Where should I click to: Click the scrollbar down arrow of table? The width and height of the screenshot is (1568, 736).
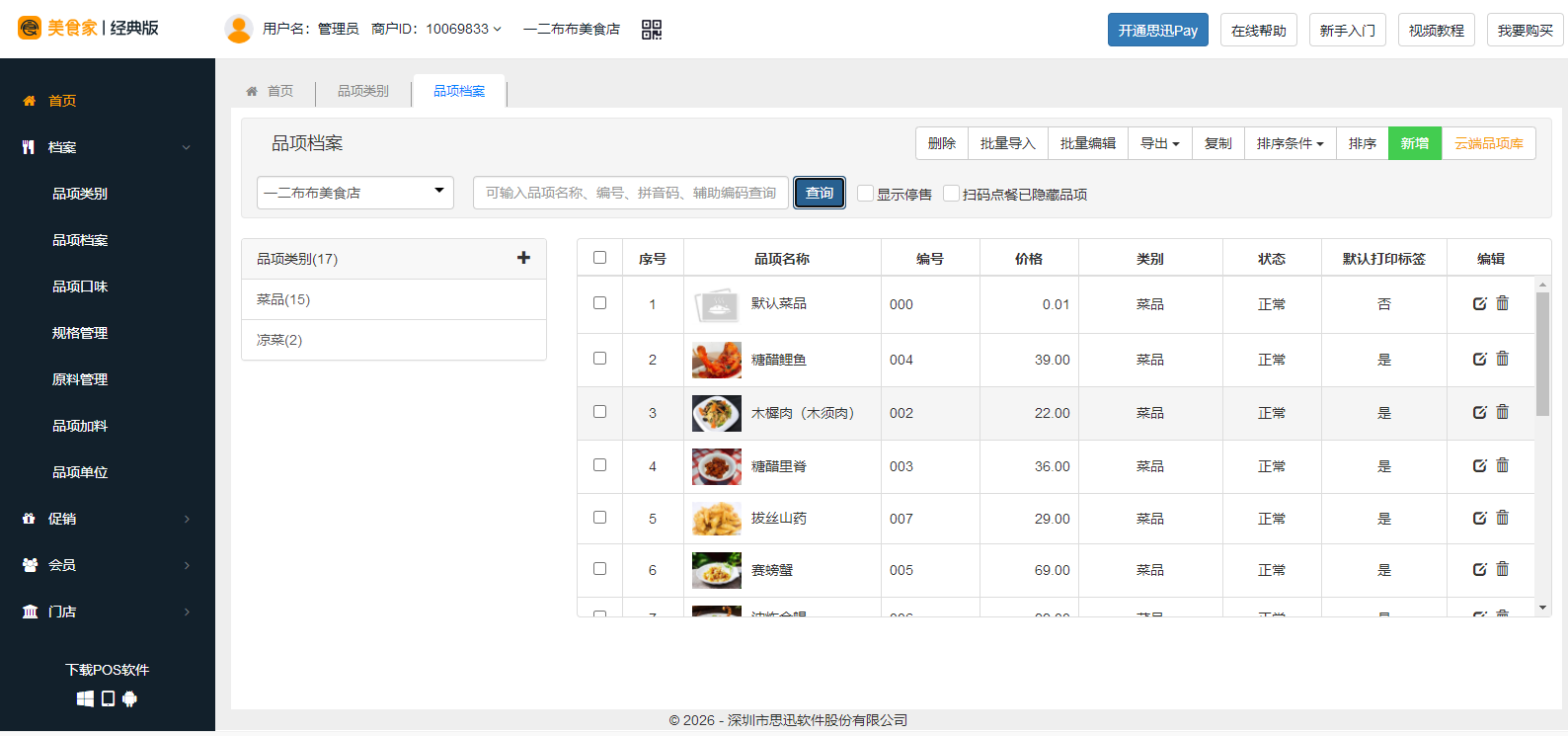1542,608
